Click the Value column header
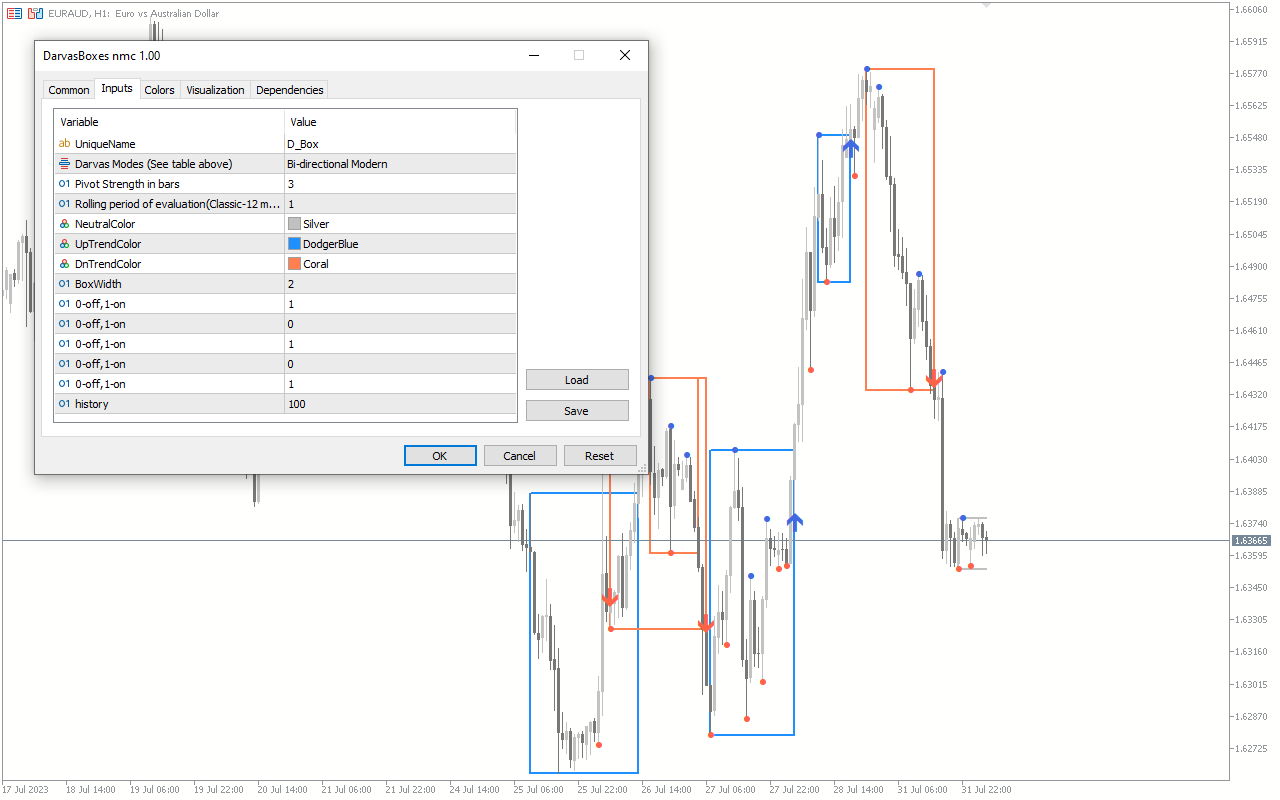The image size is (1280, 800). click(400, 122)
